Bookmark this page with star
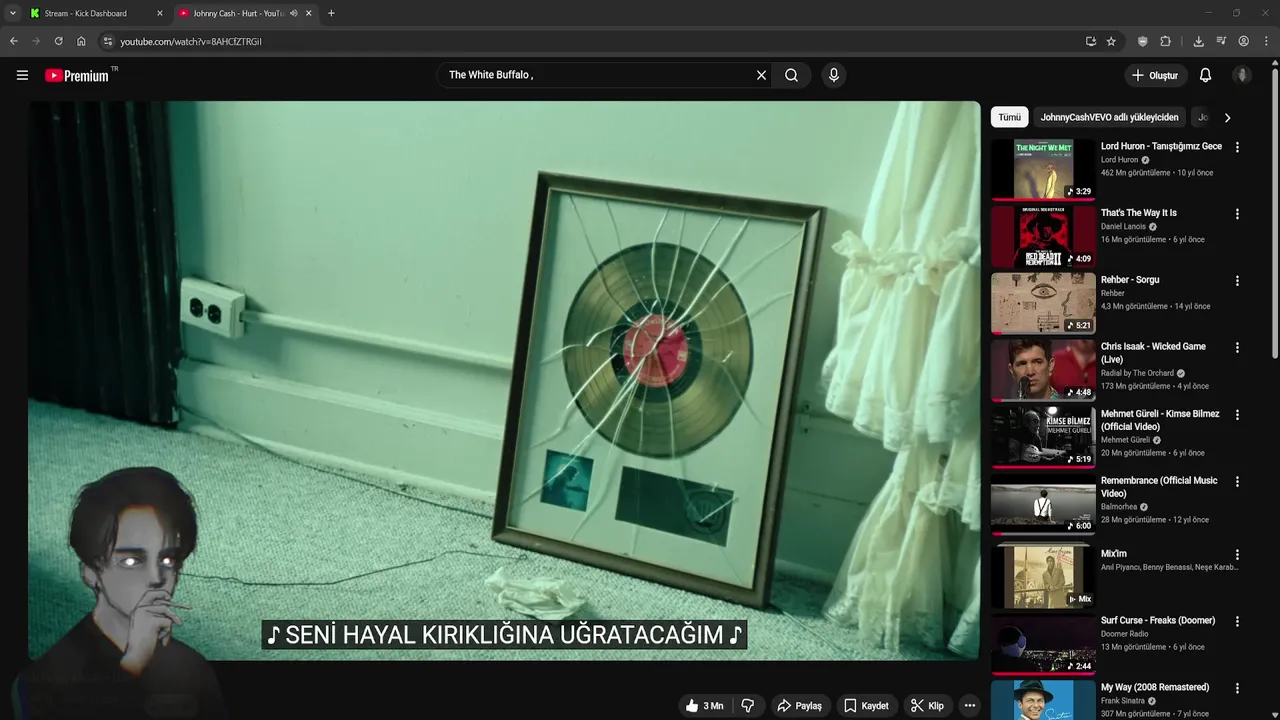The width and height of the screenshot is (1280, 720). (1111, 41)
